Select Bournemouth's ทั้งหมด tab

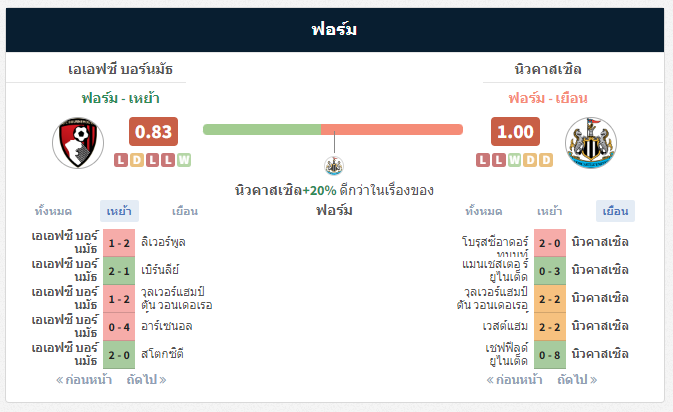tap(53, 211)
